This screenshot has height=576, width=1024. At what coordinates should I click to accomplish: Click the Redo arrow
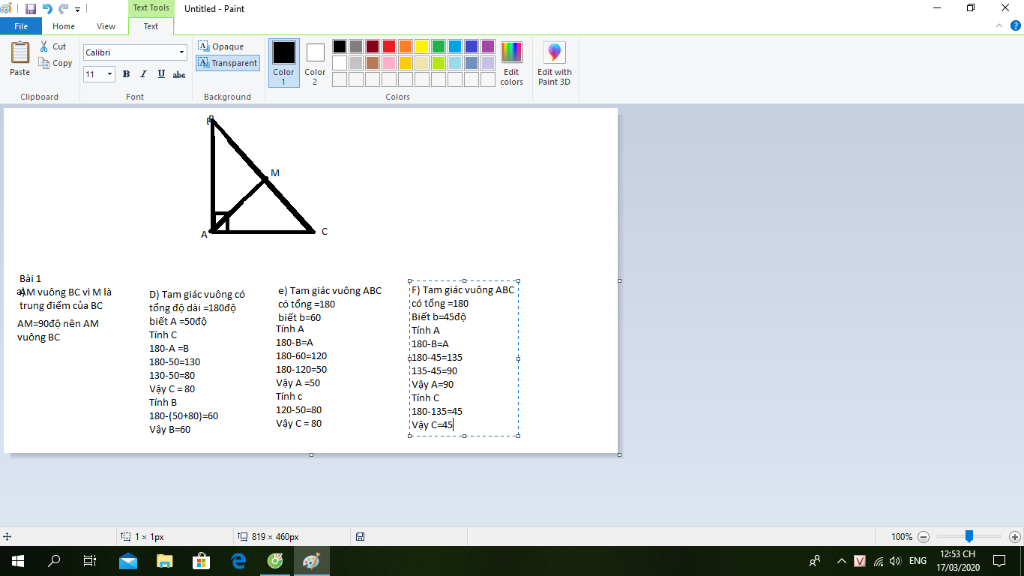tap(63, 8)
